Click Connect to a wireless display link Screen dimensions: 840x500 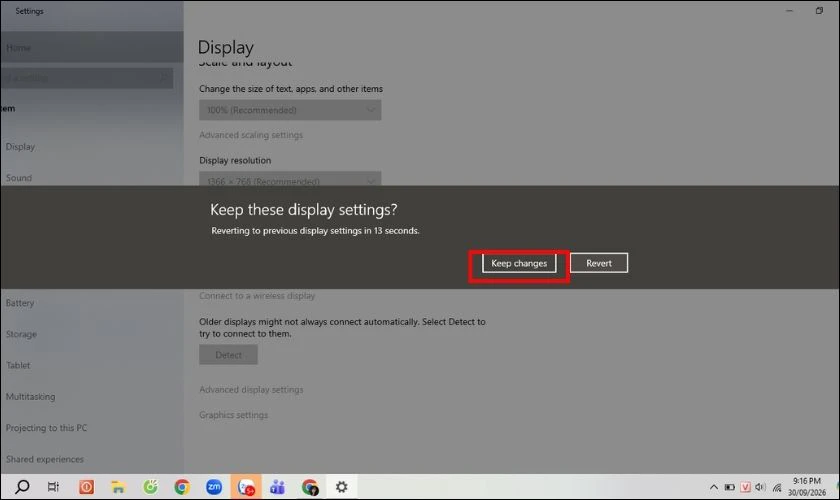257,296
